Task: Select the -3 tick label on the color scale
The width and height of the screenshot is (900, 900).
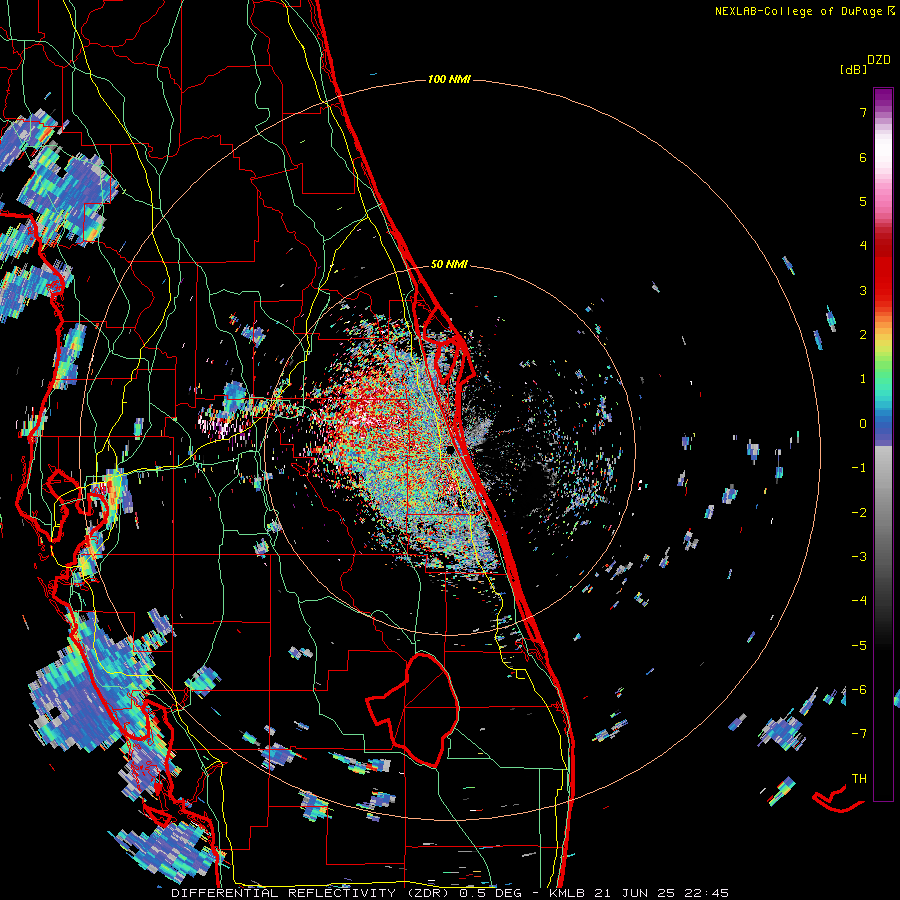Action: (859, 557)
